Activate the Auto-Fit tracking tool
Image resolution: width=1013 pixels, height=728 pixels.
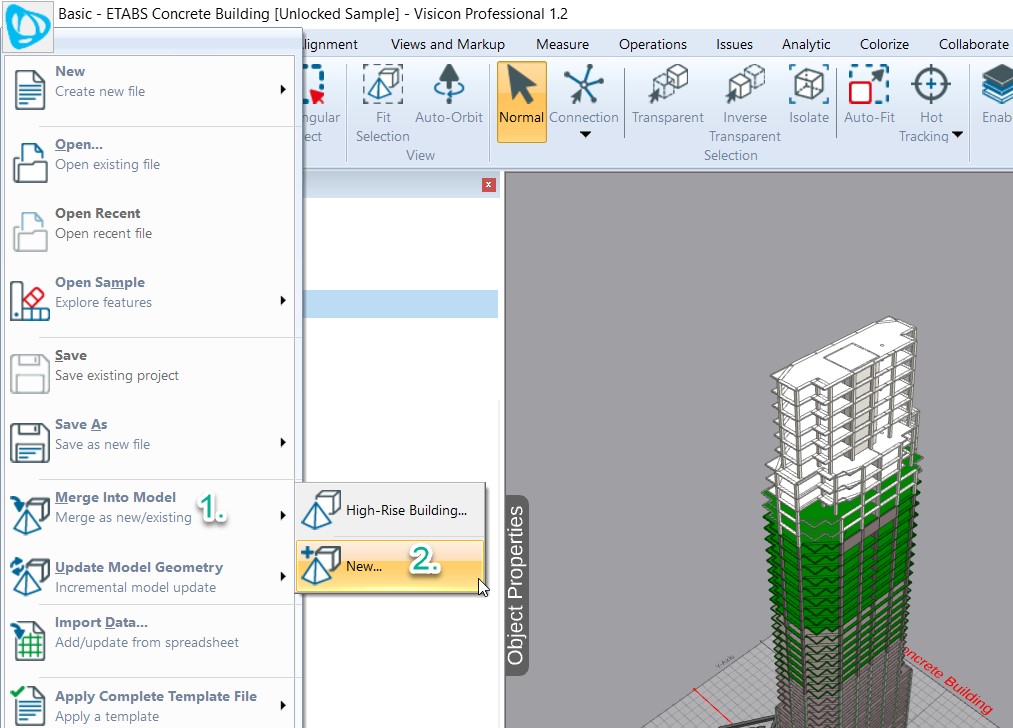869,95
